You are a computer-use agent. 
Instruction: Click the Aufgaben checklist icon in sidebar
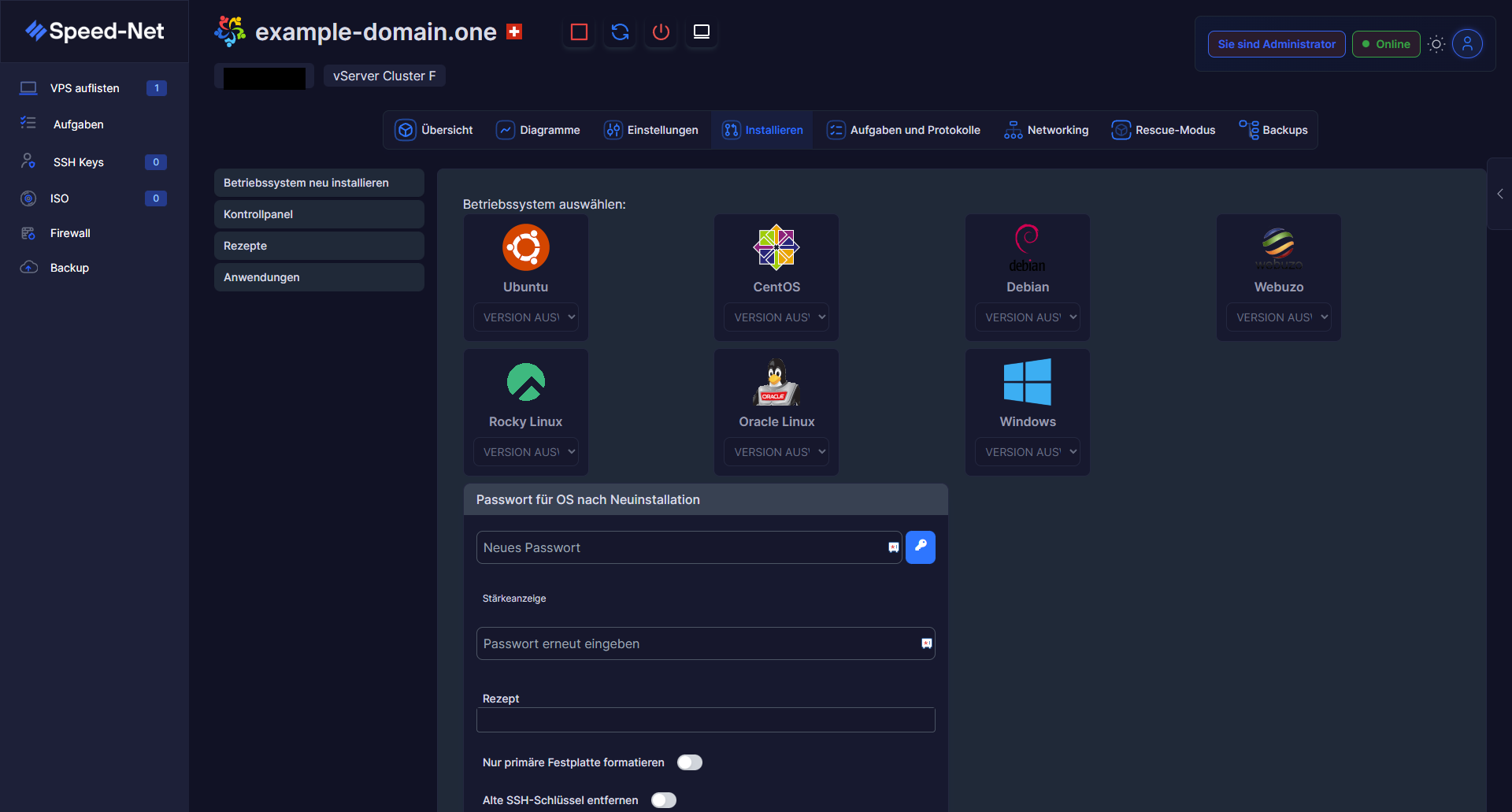28,123
